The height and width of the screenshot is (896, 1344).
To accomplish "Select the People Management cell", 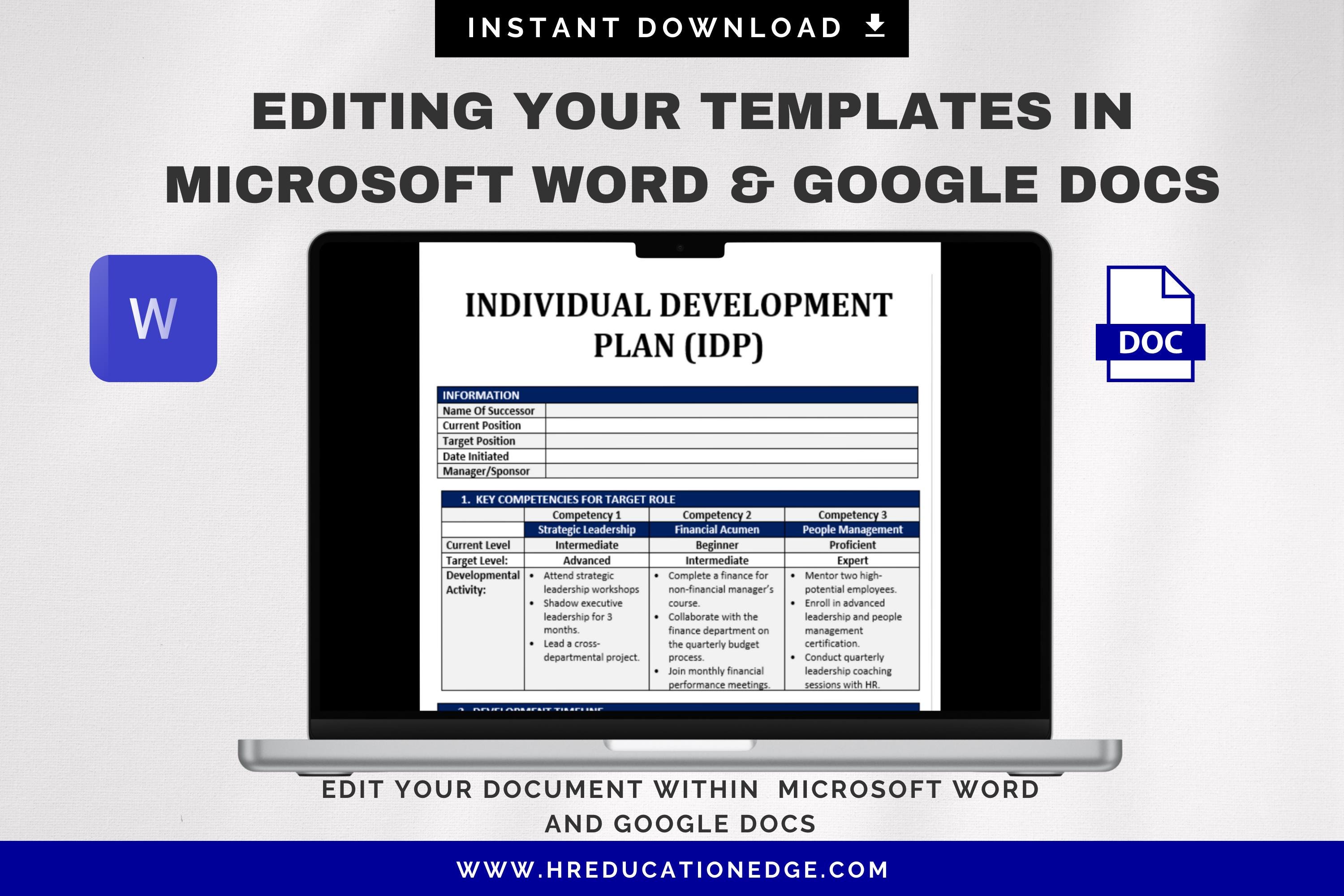I will click(852, 530).
